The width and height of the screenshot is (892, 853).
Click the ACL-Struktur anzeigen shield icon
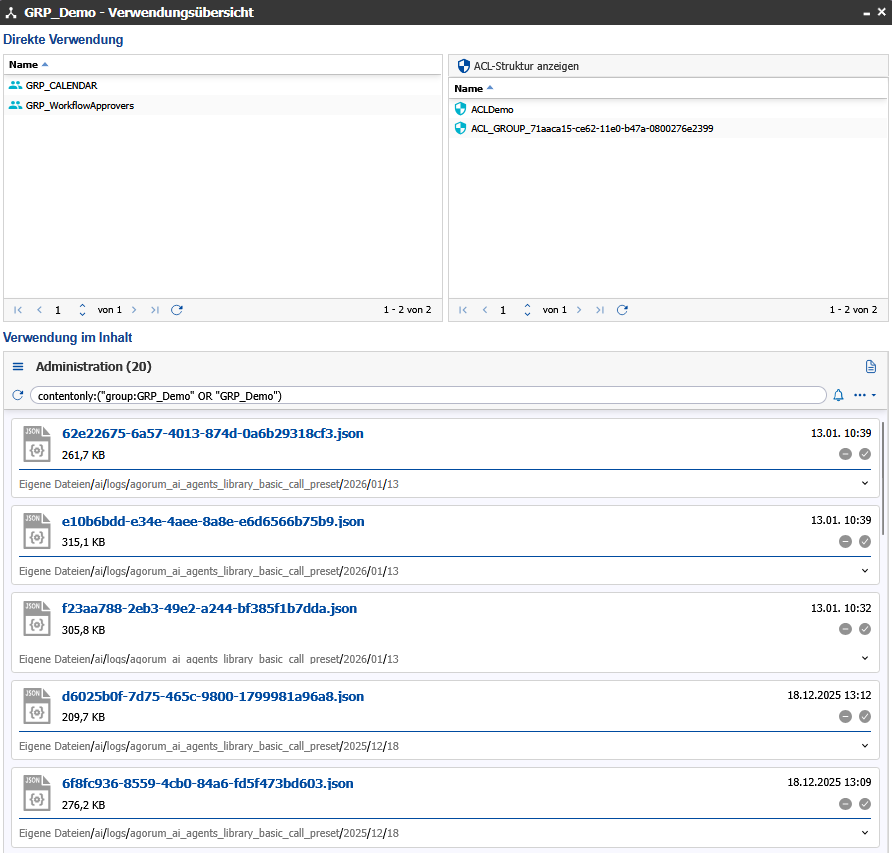click(x=463, y=66)
